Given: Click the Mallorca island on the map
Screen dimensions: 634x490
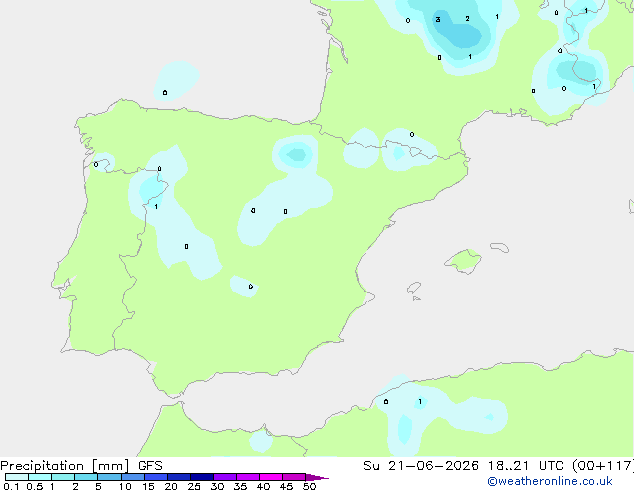Looking at the screenshot, I should point(463,261).
